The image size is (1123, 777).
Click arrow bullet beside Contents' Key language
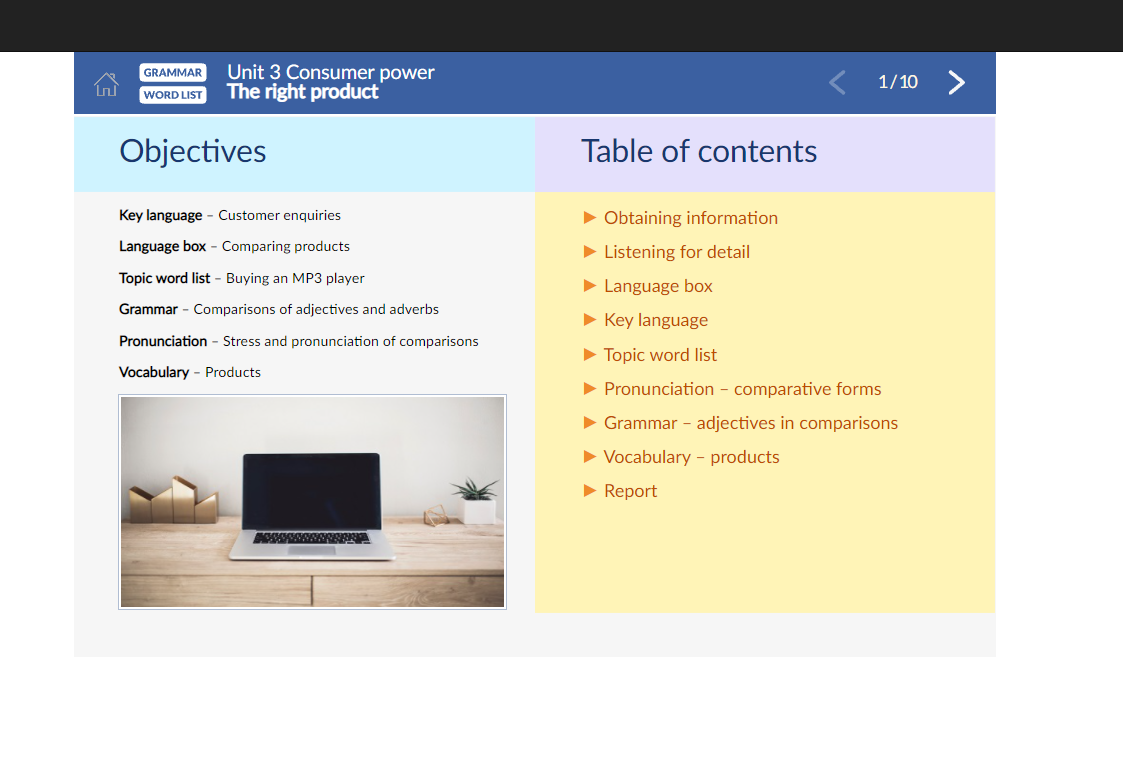coord(590,319)
